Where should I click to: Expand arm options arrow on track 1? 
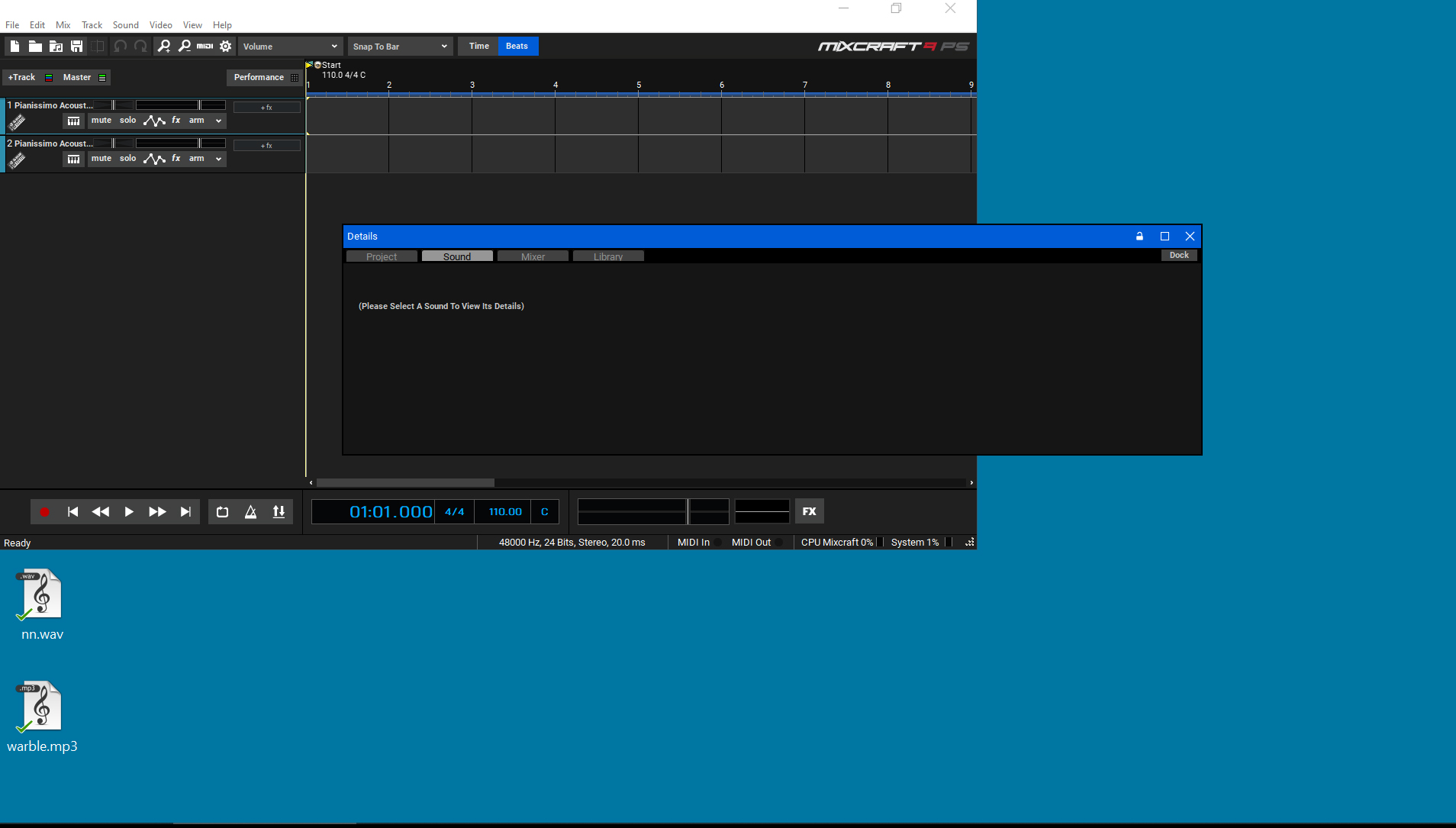[x=218, y=121]
